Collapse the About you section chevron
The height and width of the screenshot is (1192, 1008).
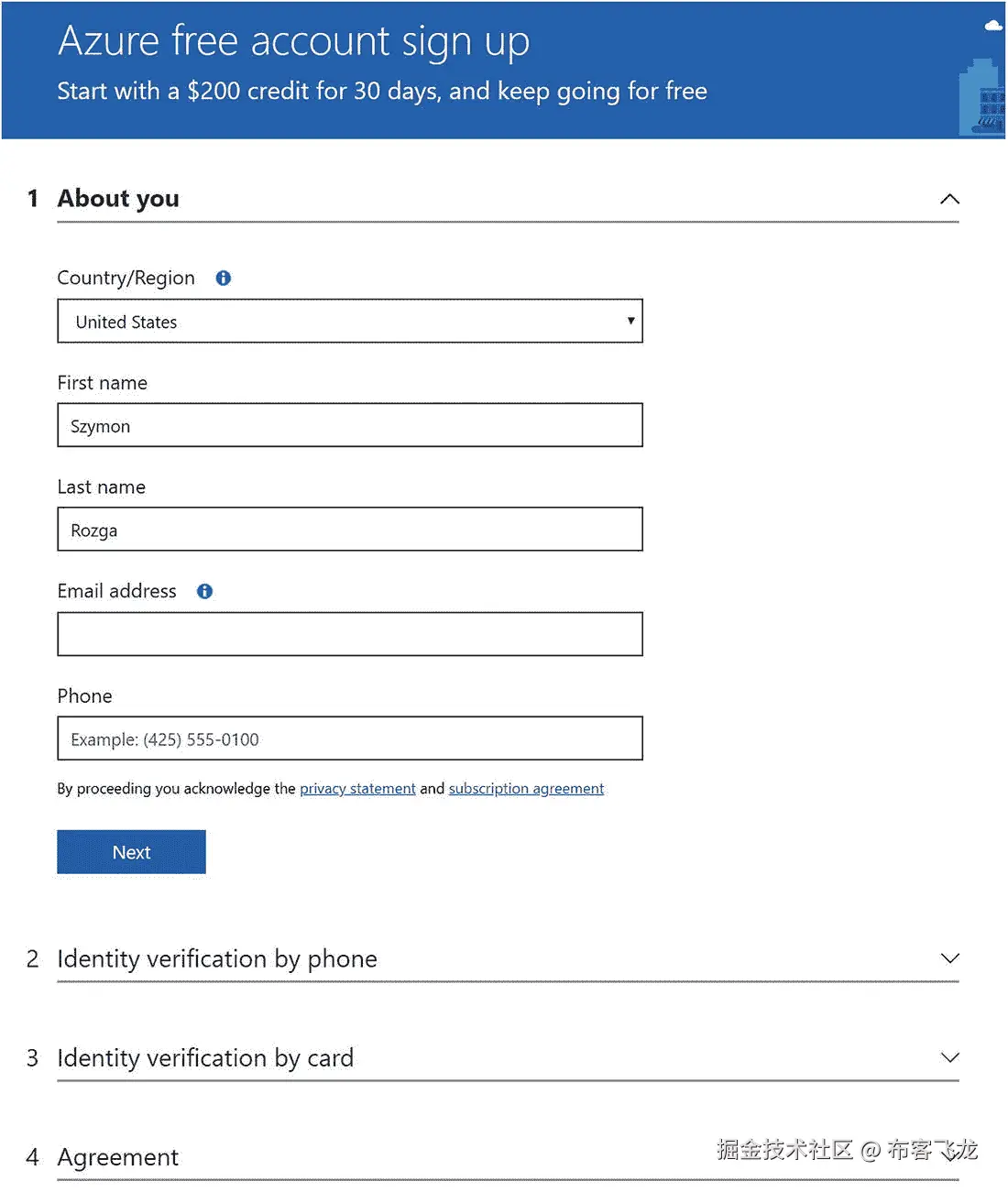tap(949, 199)
